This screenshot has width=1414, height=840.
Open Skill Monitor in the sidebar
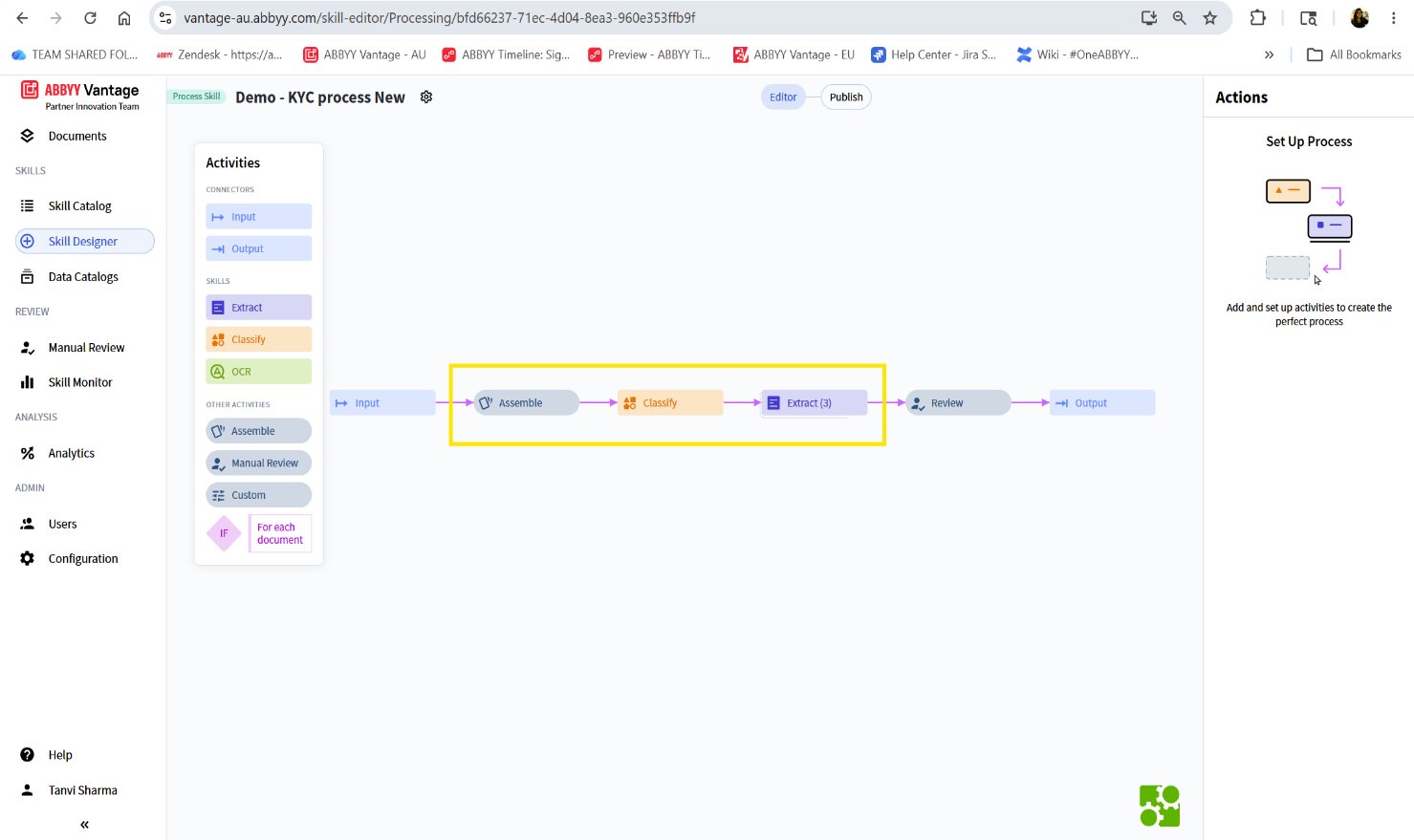point(80,382)
